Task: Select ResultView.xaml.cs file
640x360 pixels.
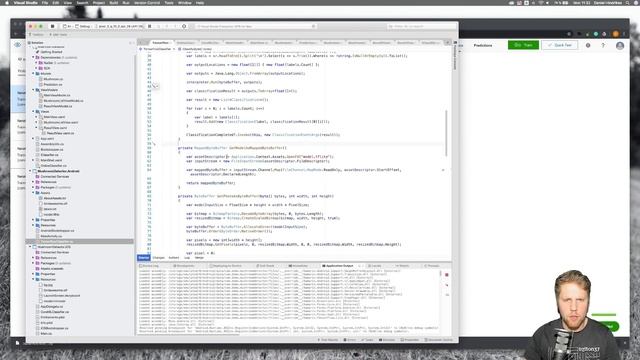Action: coord(60,133)
